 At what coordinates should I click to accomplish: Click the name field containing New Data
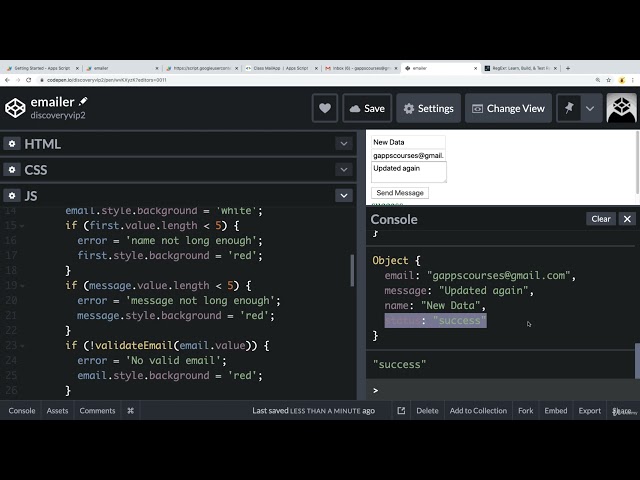[408, 142]
